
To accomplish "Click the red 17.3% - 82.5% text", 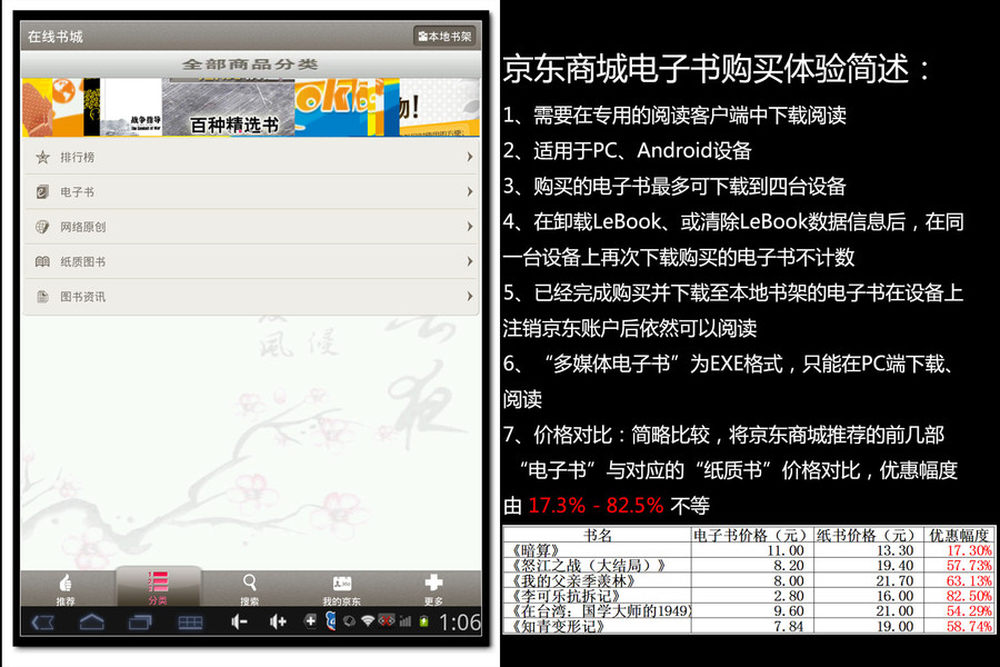I will point(596,506).
